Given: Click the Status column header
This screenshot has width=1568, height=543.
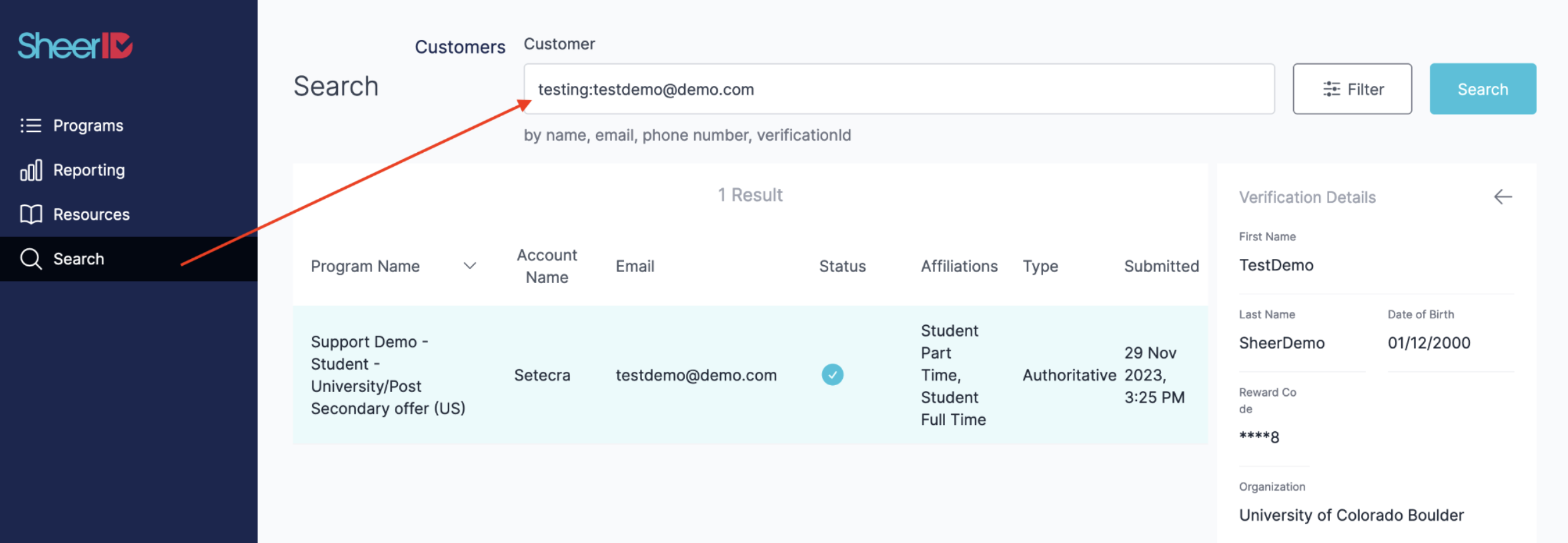Looking at the screenshot, I should tap(842, 266).
